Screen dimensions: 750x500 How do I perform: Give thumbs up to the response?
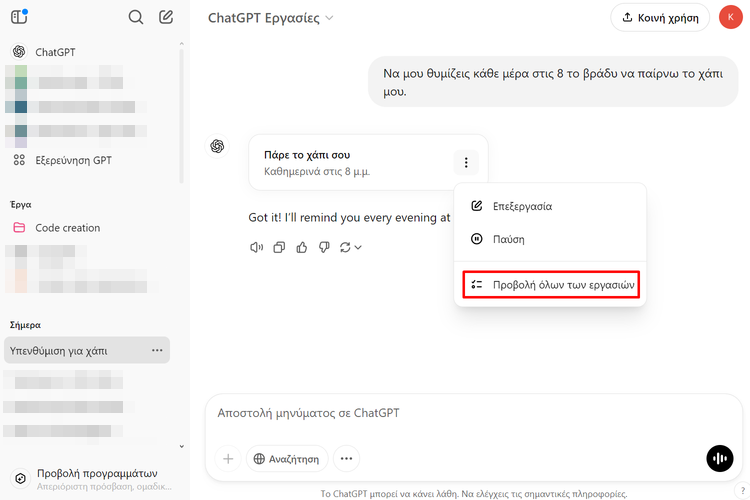click(x=301, y=247)
